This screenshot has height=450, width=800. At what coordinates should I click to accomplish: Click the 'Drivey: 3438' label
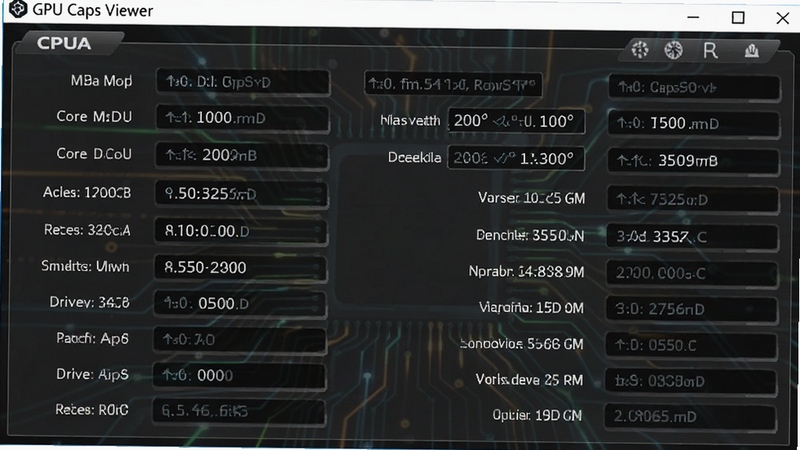click(x=89, y=303)
